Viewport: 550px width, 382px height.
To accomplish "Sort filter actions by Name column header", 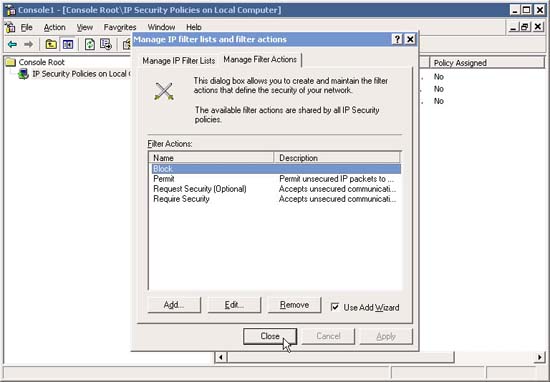I will [x=212, y=158].
